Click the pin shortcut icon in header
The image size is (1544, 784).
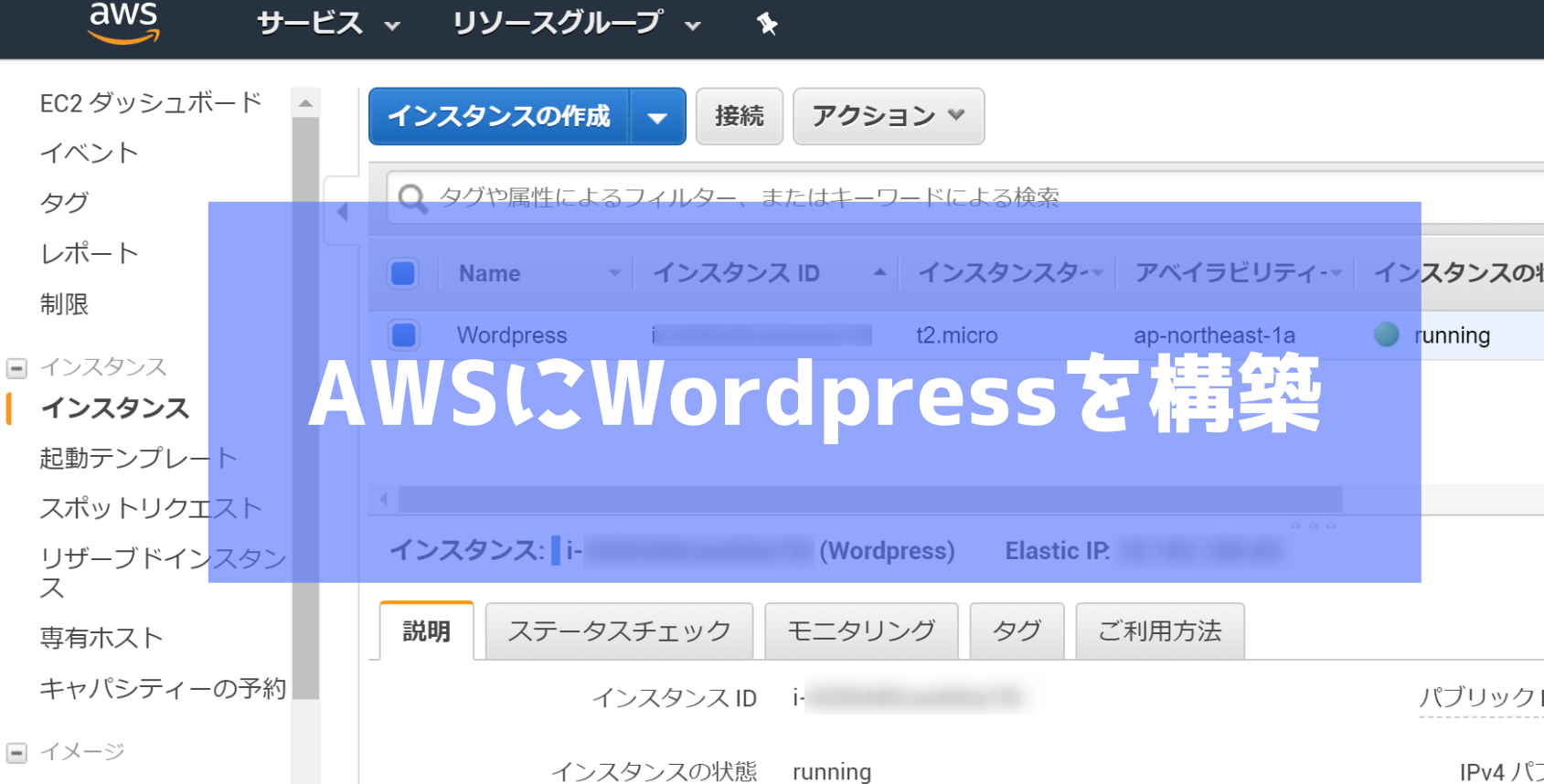(767, 25)
